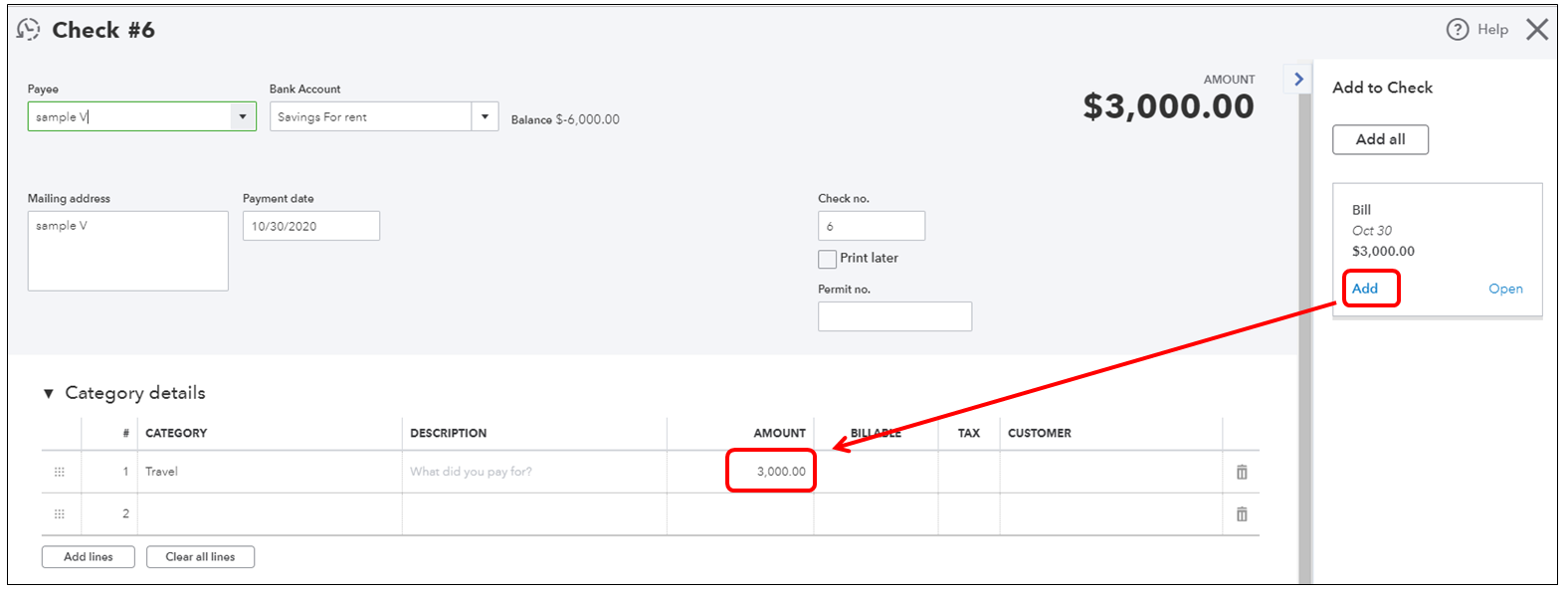Collapse the Category details section

tap(48, 394)
